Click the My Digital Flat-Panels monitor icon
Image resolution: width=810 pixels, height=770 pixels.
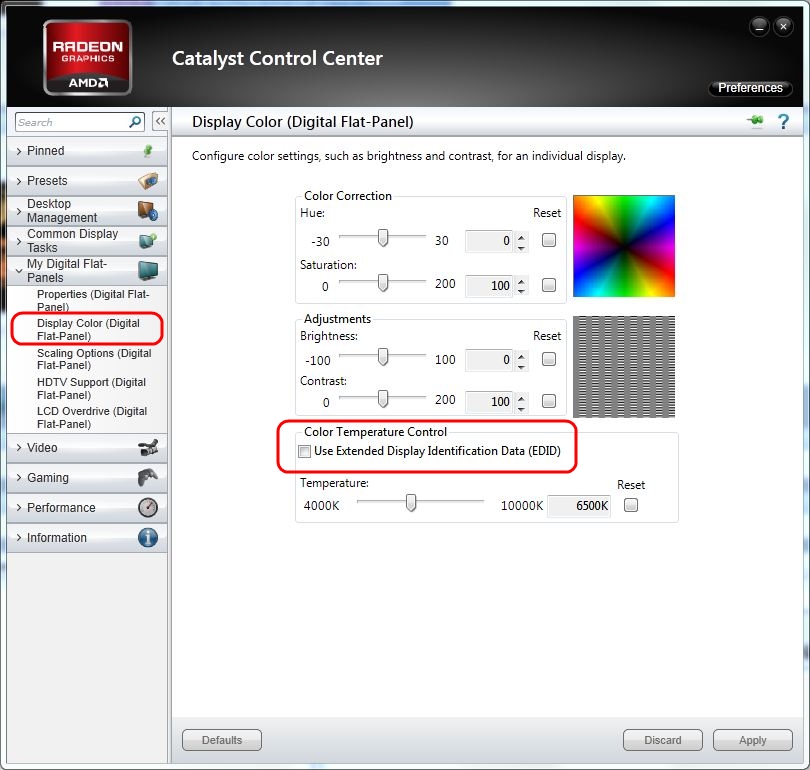(x=148, y=270)
